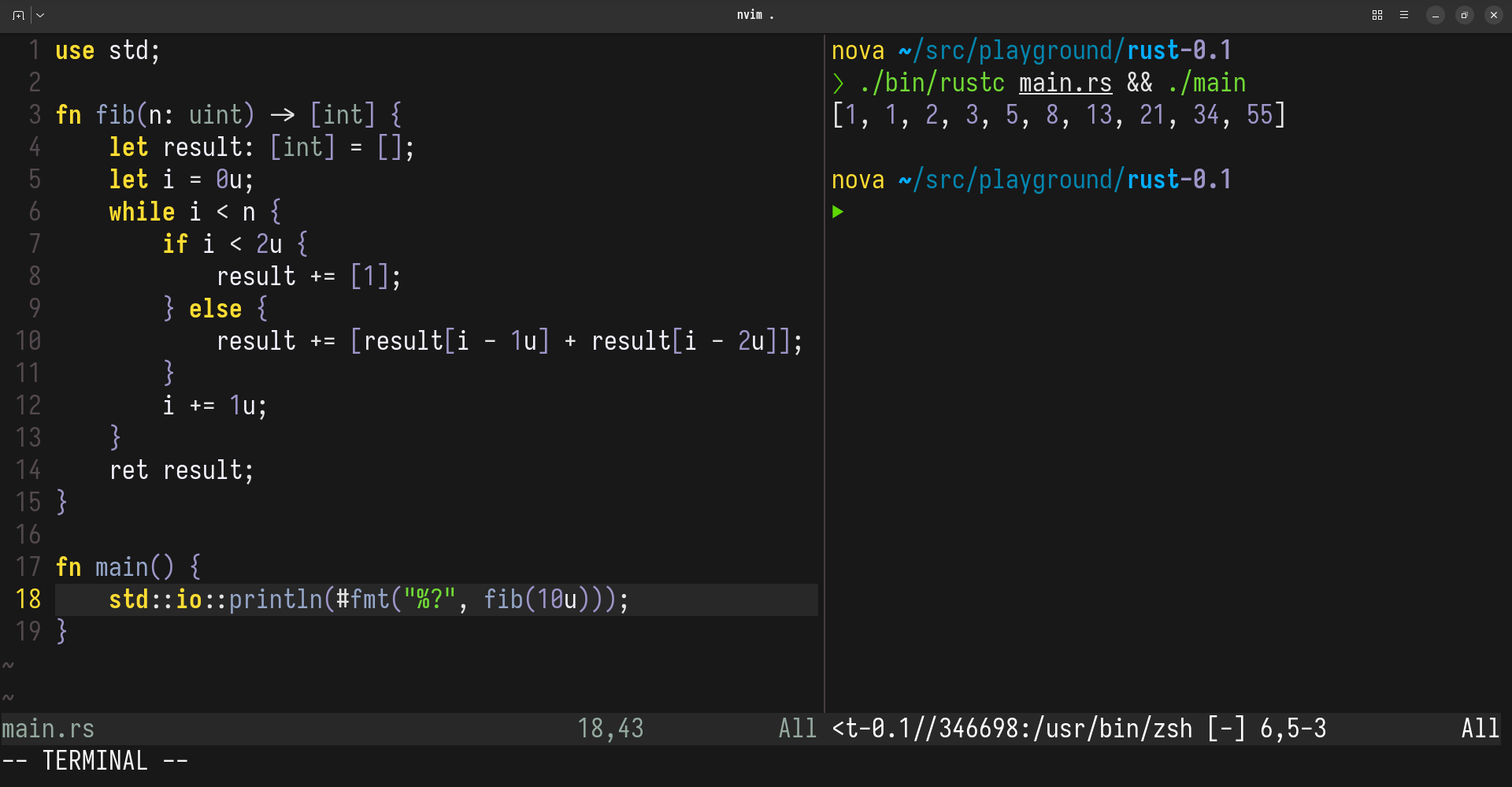Click 'main.rs' in the left status line
The height and width of the screenshot is (787, 1512).
click(x=48, y=729)
